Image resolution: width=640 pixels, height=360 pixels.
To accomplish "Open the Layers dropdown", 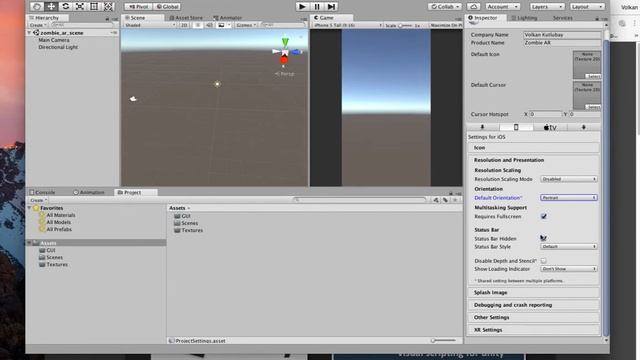I will 547,7.
